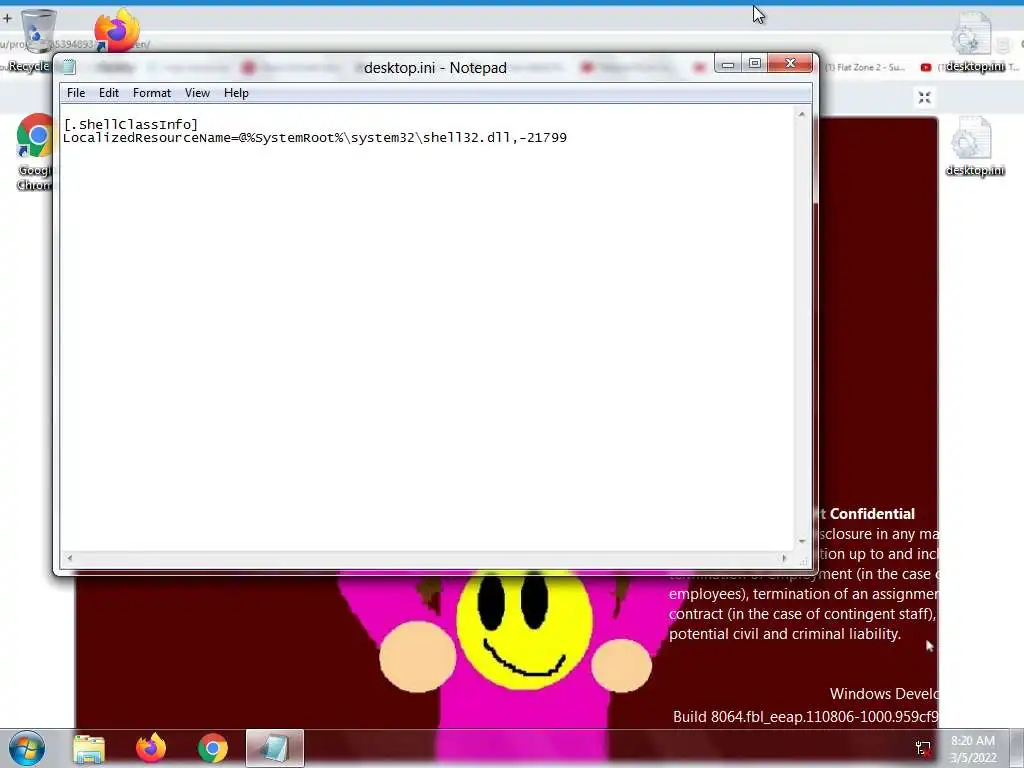This screenshot has width=1024, height=768.
Task: Open the Format menu in Notepad
Action: click(152, 93)
